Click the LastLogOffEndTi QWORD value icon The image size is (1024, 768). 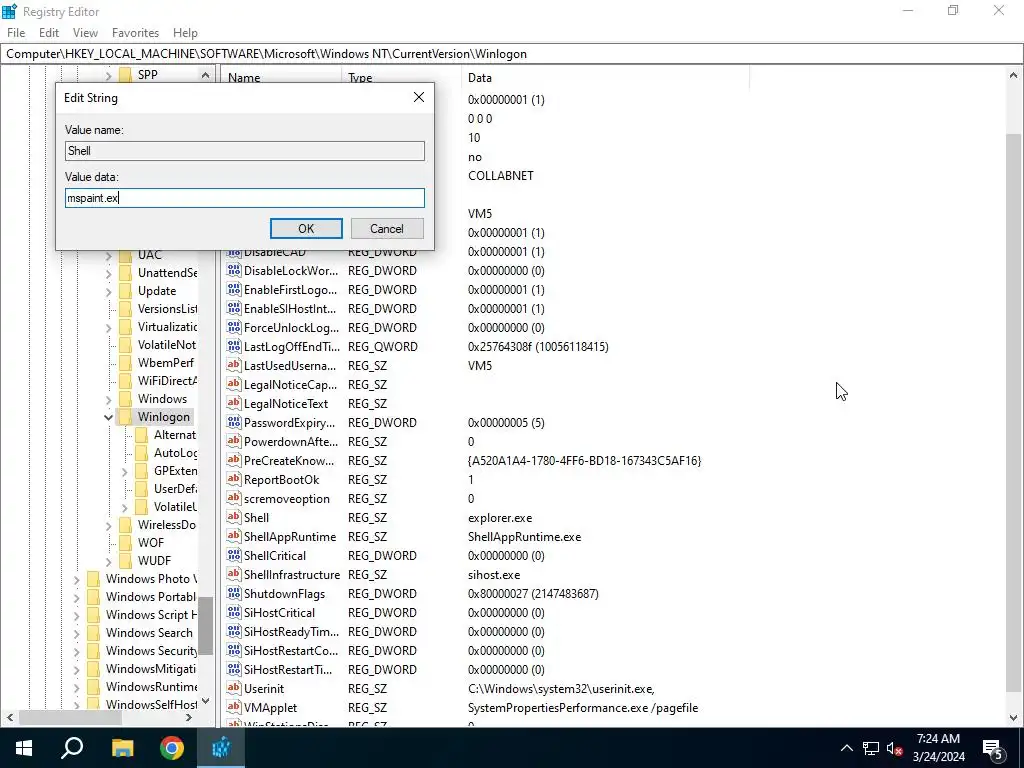234,346
